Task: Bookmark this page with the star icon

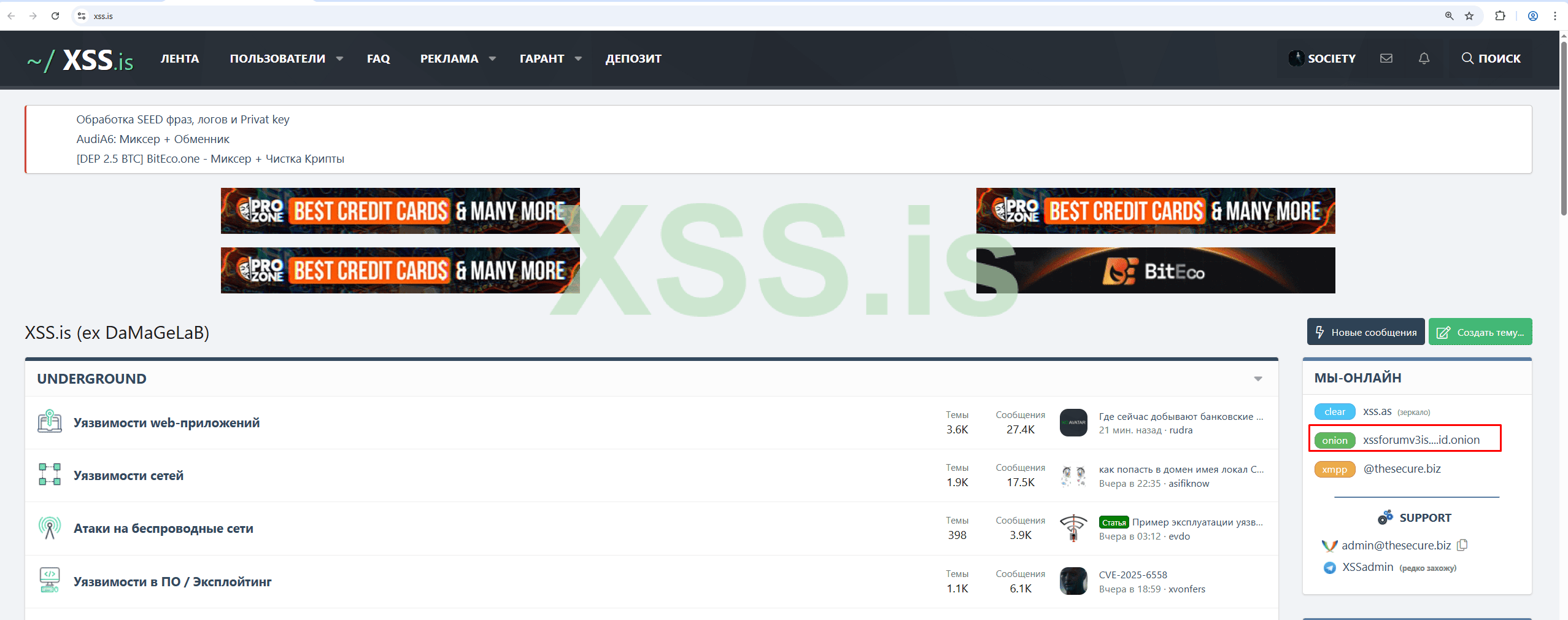Action: coord(1469,16)
